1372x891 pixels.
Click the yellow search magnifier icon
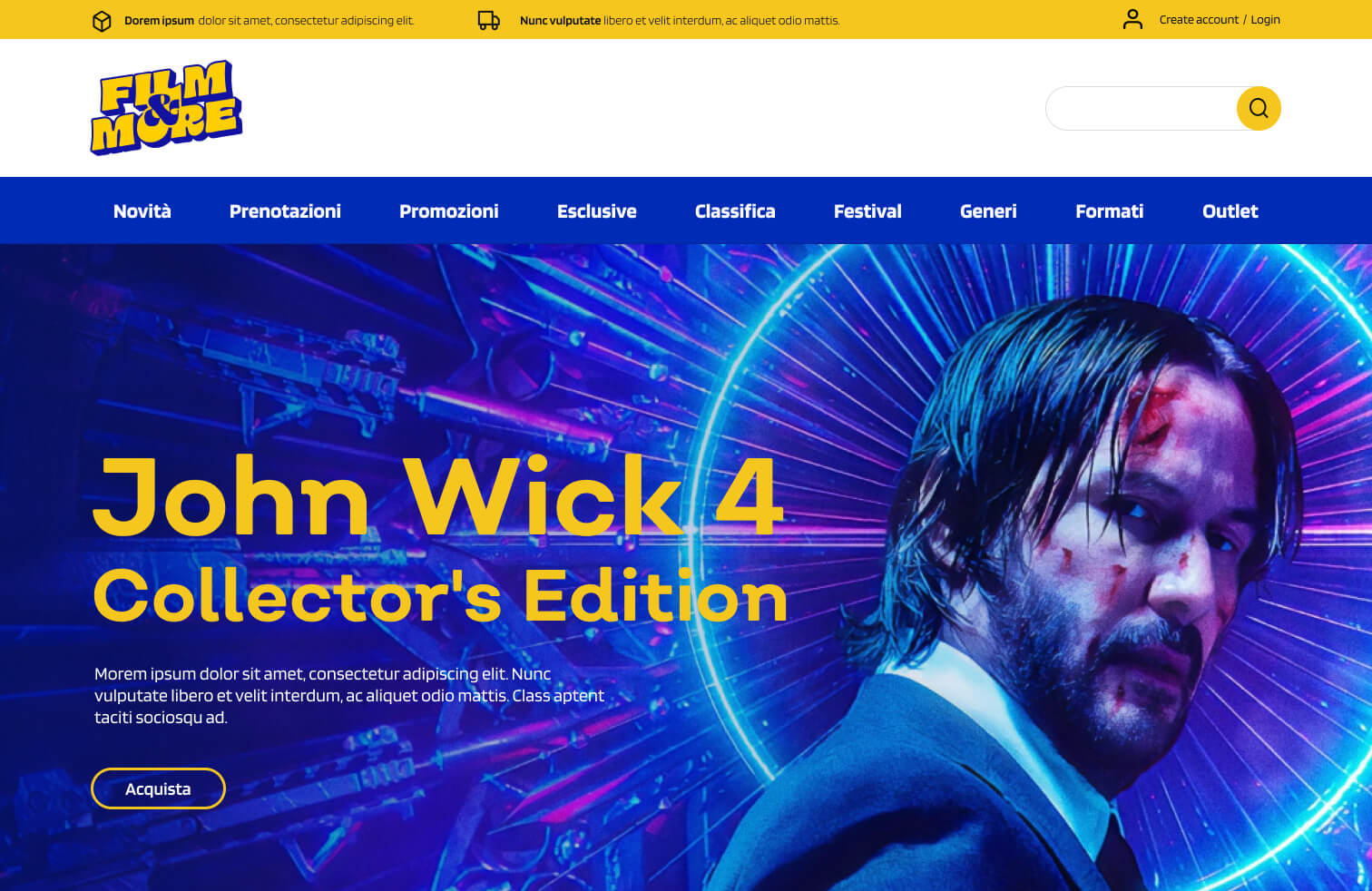click(x=1258, y=108)
